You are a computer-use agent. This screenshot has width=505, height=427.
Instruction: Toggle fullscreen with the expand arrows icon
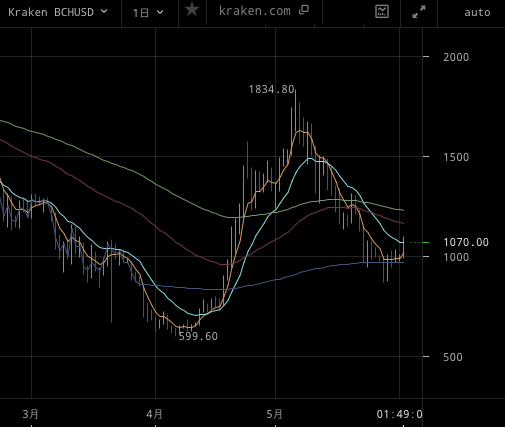click(x=419, y=12)
